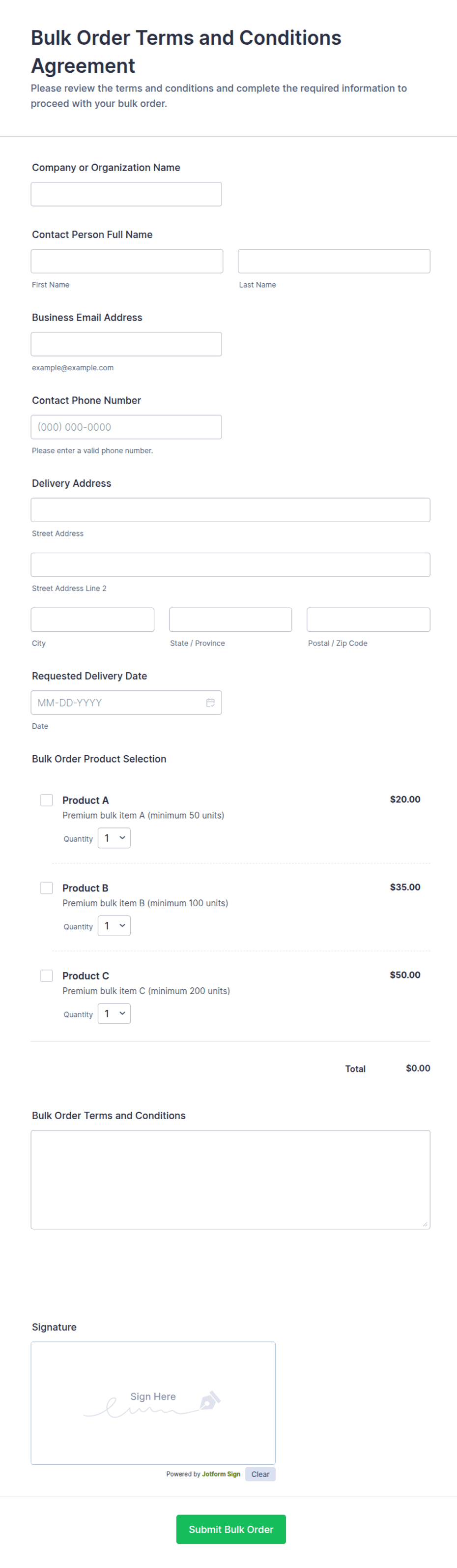Open Product A quantity dropdown
Image resolution: width=457 pixels, height=1568 pixels.
click(114, 838)
